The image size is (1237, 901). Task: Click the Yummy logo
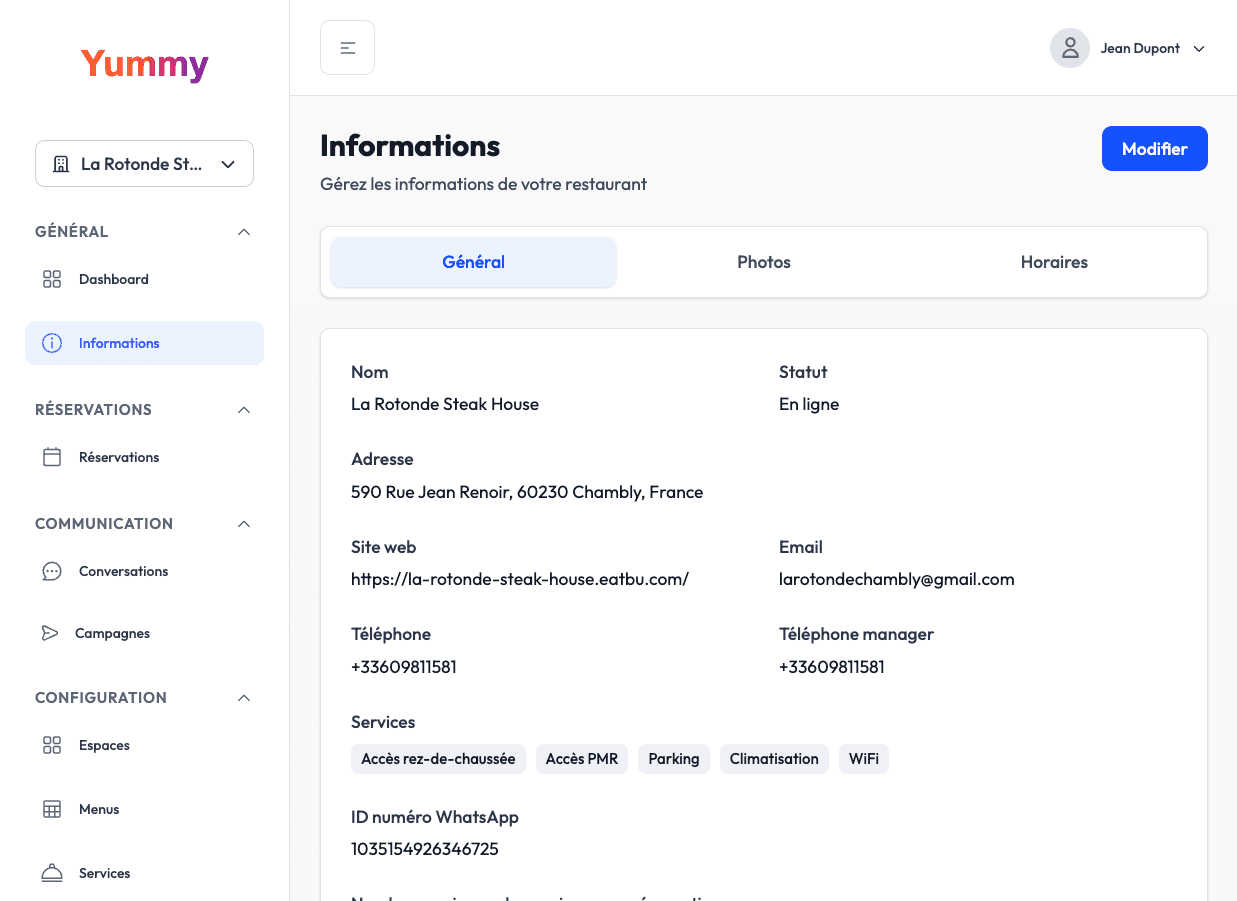click(x=144, y=64)
